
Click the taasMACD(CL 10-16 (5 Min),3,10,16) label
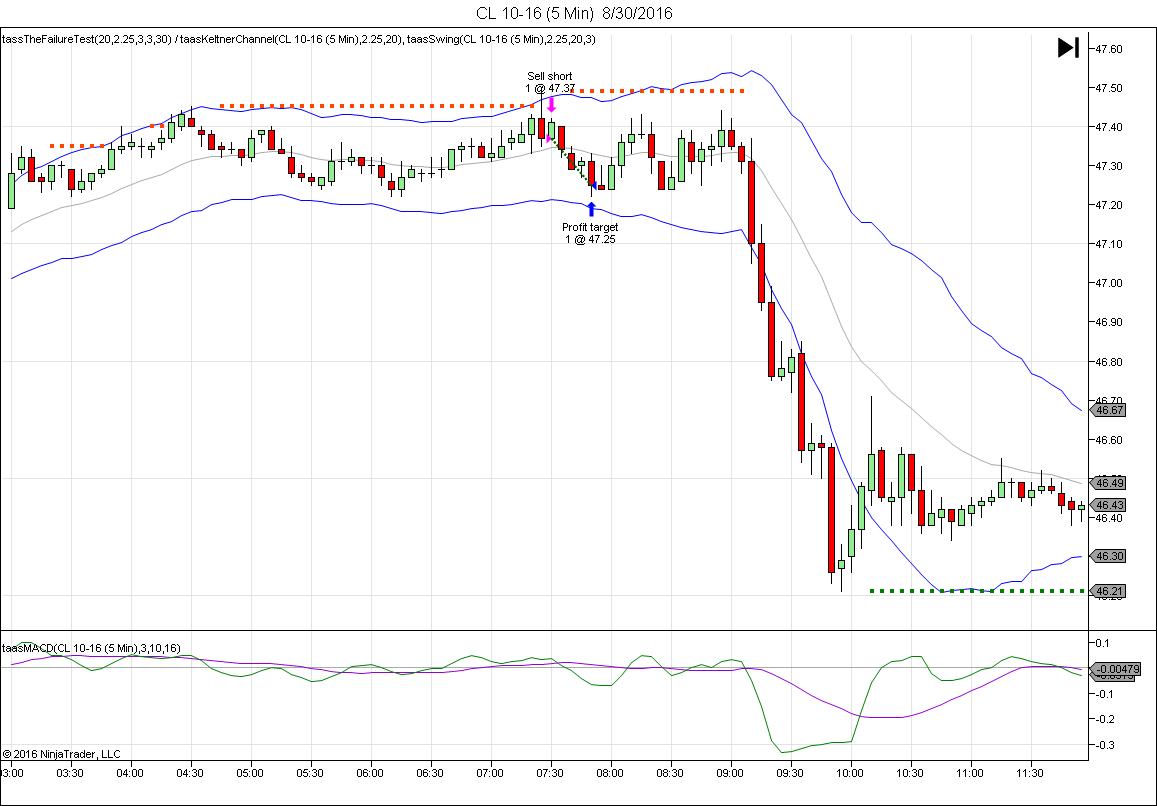point(91,648)
